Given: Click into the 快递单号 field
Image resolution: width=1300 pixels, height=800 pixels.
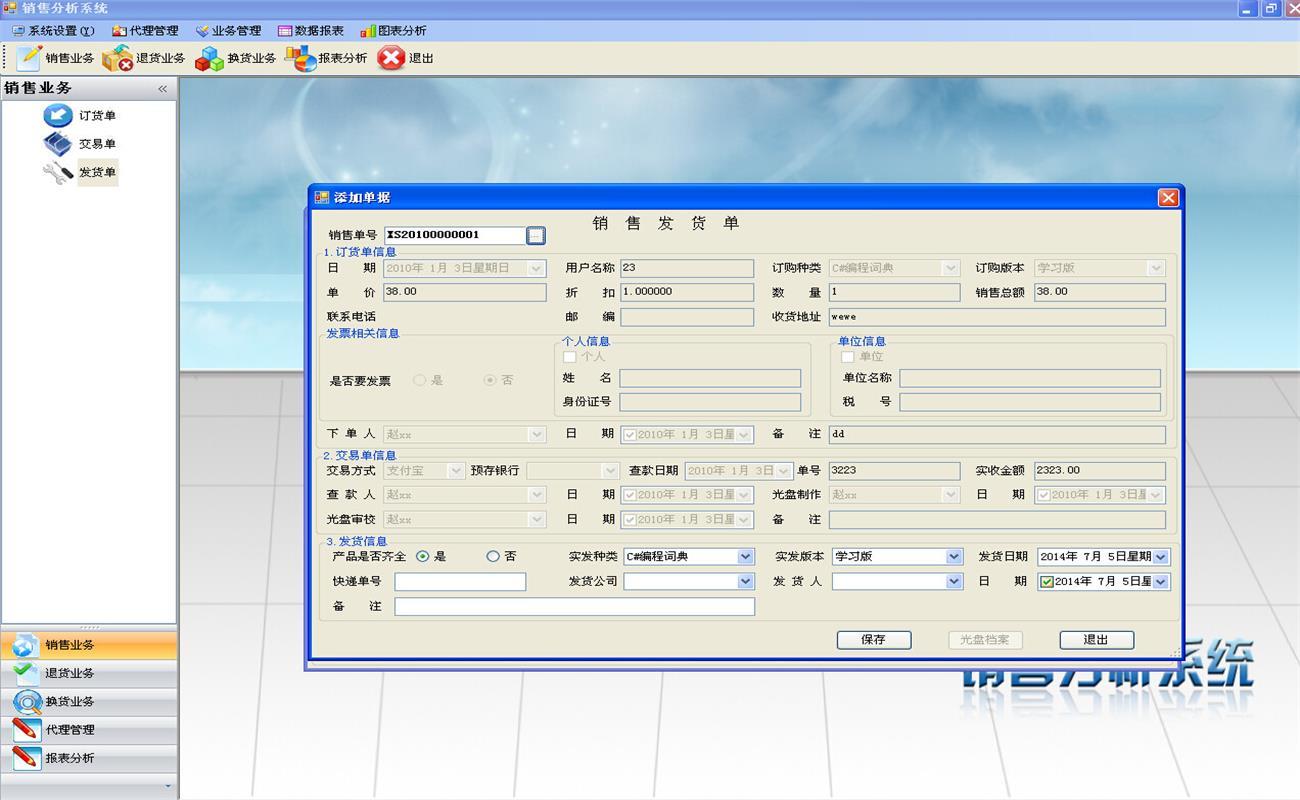Looking at the screenshot, I should click(x=460, y=581).
